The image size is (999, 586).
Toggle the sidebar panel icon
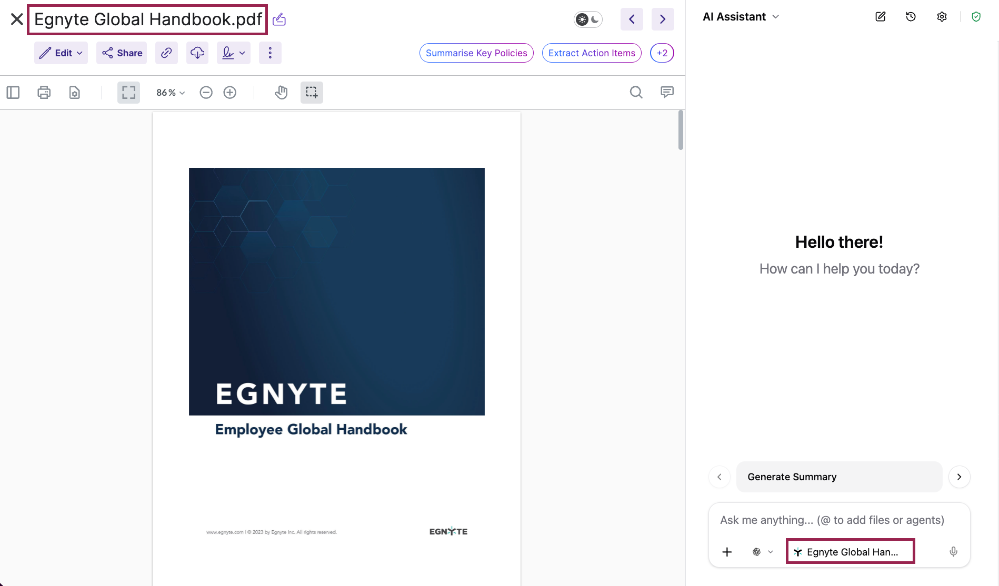13,92
